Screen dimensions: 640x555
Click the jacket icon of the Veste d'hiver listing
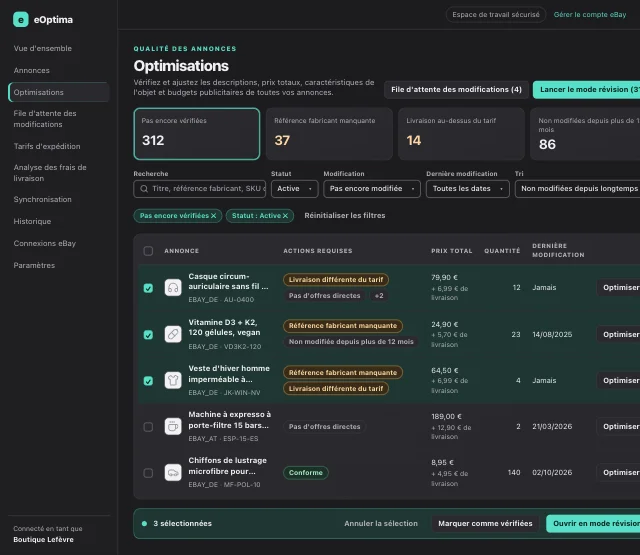pyautogui.click(x=173, y=380)
